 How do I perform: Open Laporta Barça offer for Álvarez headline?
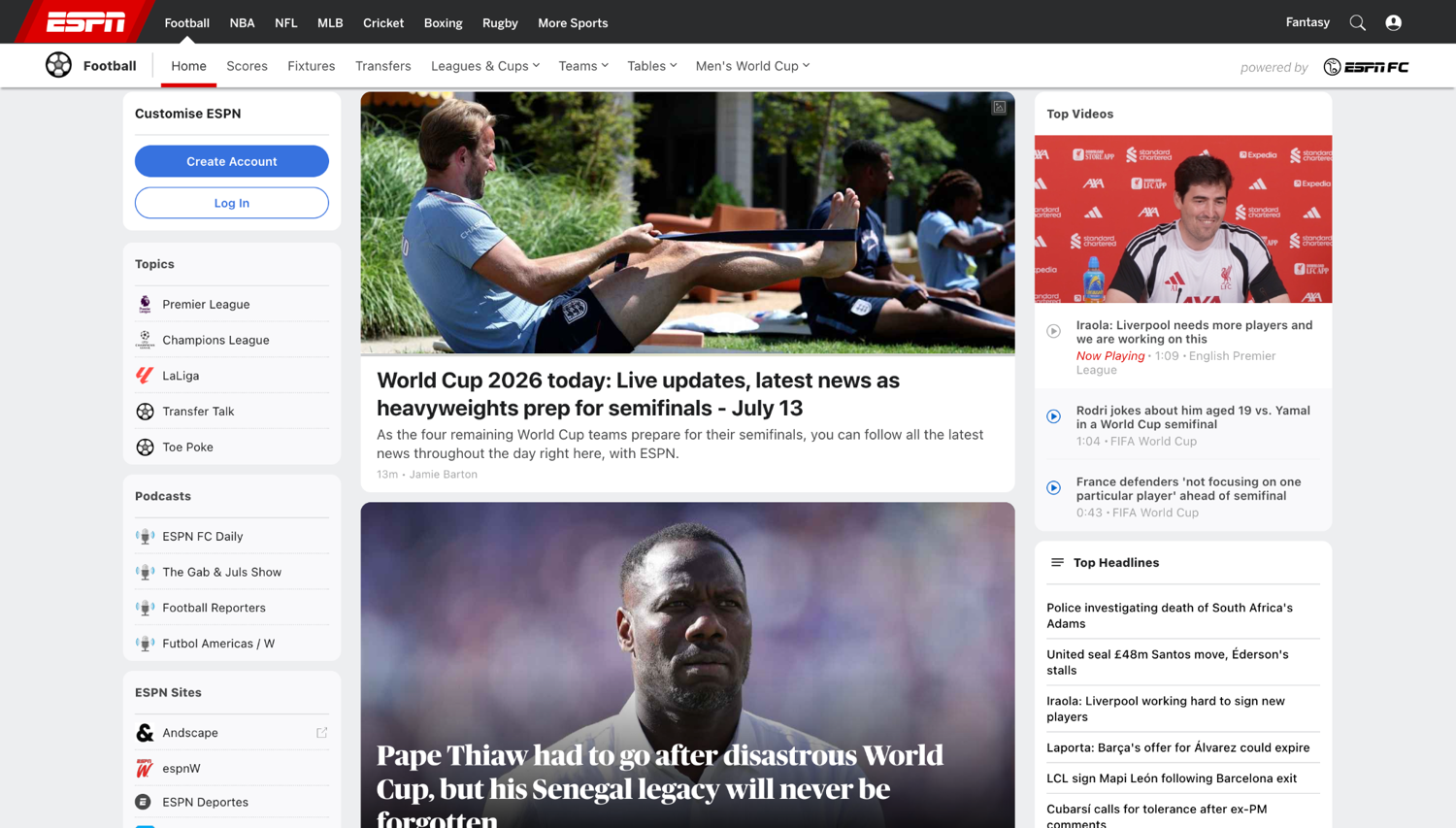point(1178,747)
